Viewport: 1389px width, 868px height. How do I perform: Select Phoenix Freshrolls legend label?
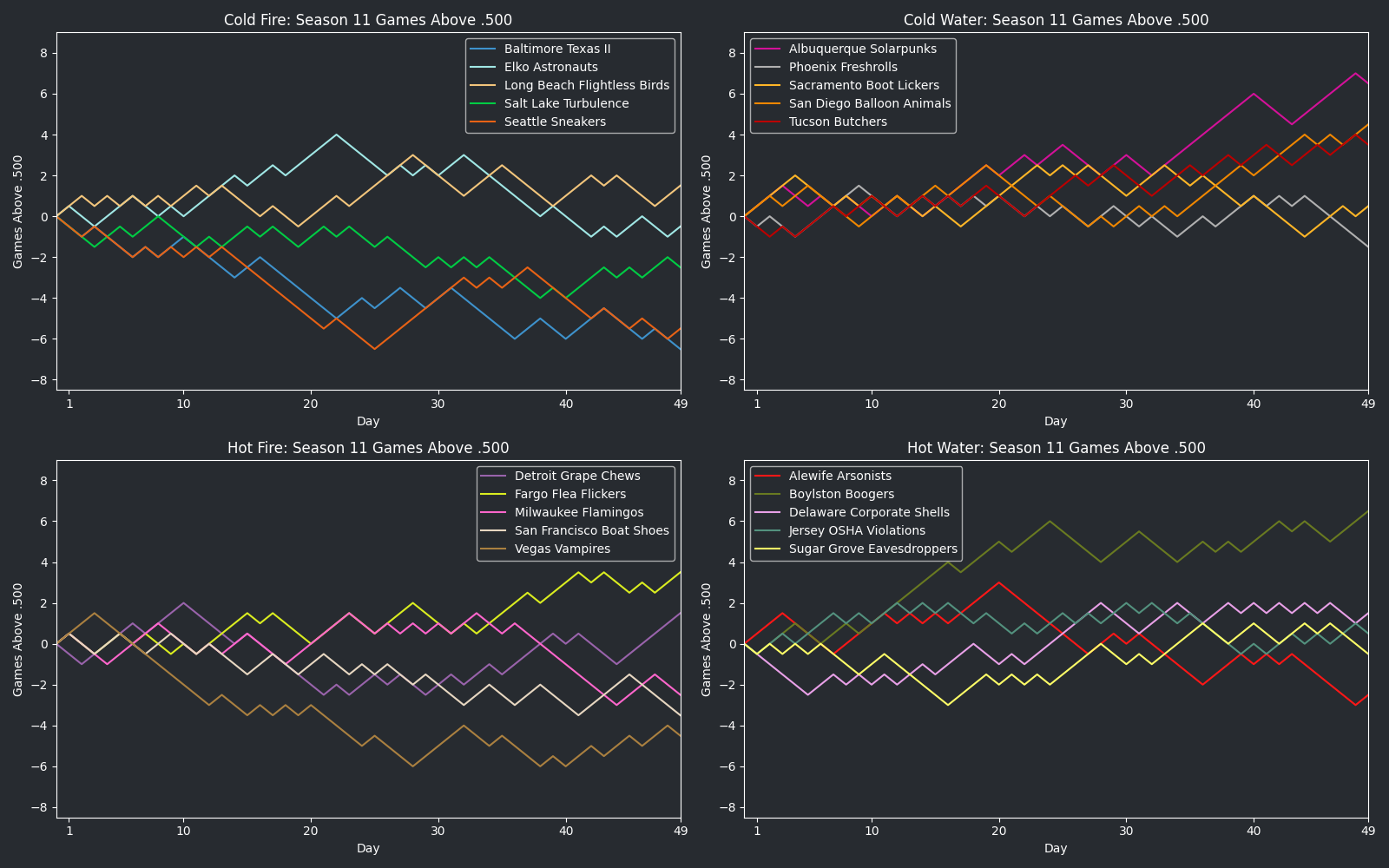coord(843,67)
